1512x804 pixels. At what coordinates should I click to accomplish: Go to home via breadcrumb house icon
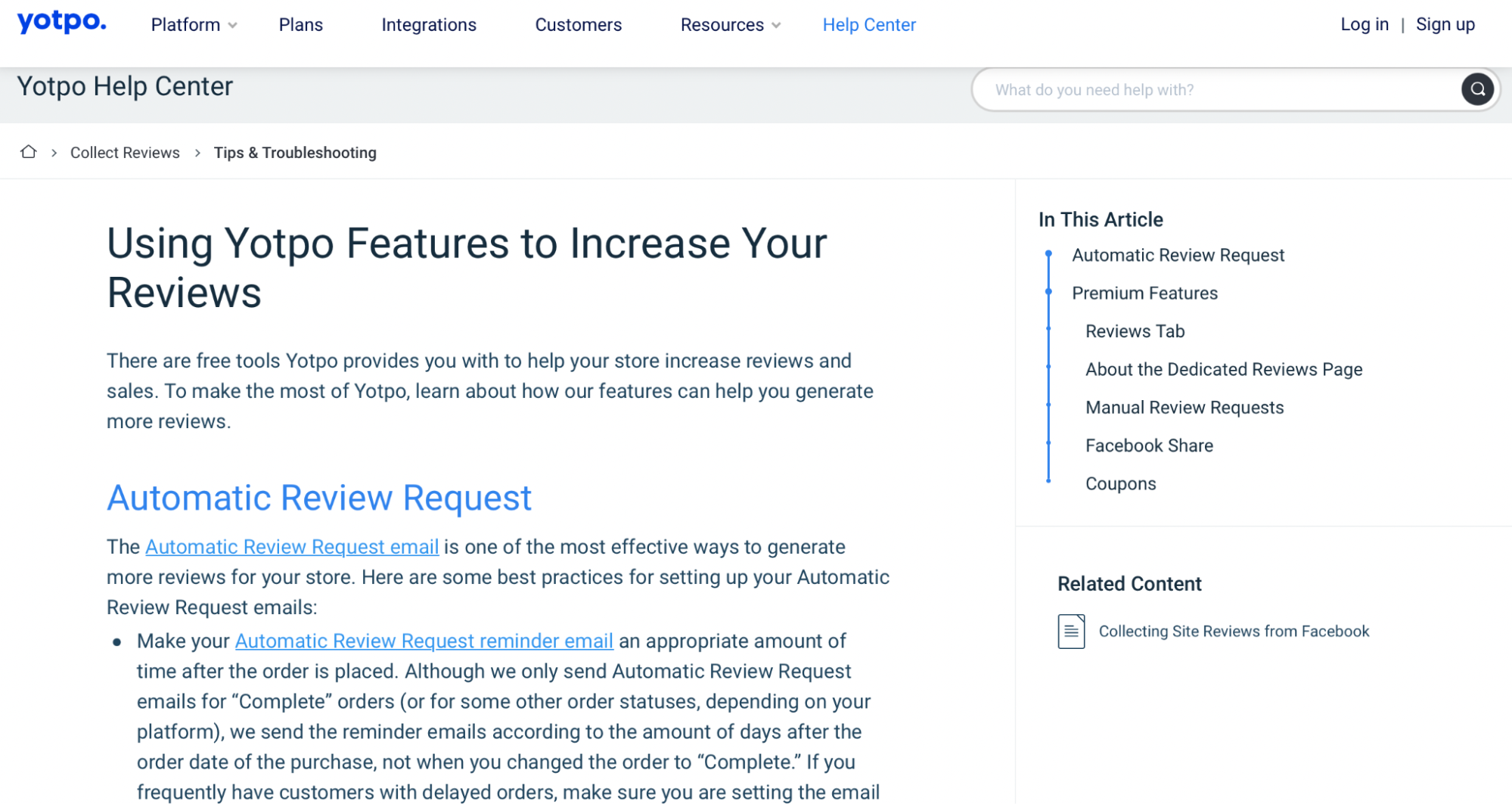tap(29, 152)
